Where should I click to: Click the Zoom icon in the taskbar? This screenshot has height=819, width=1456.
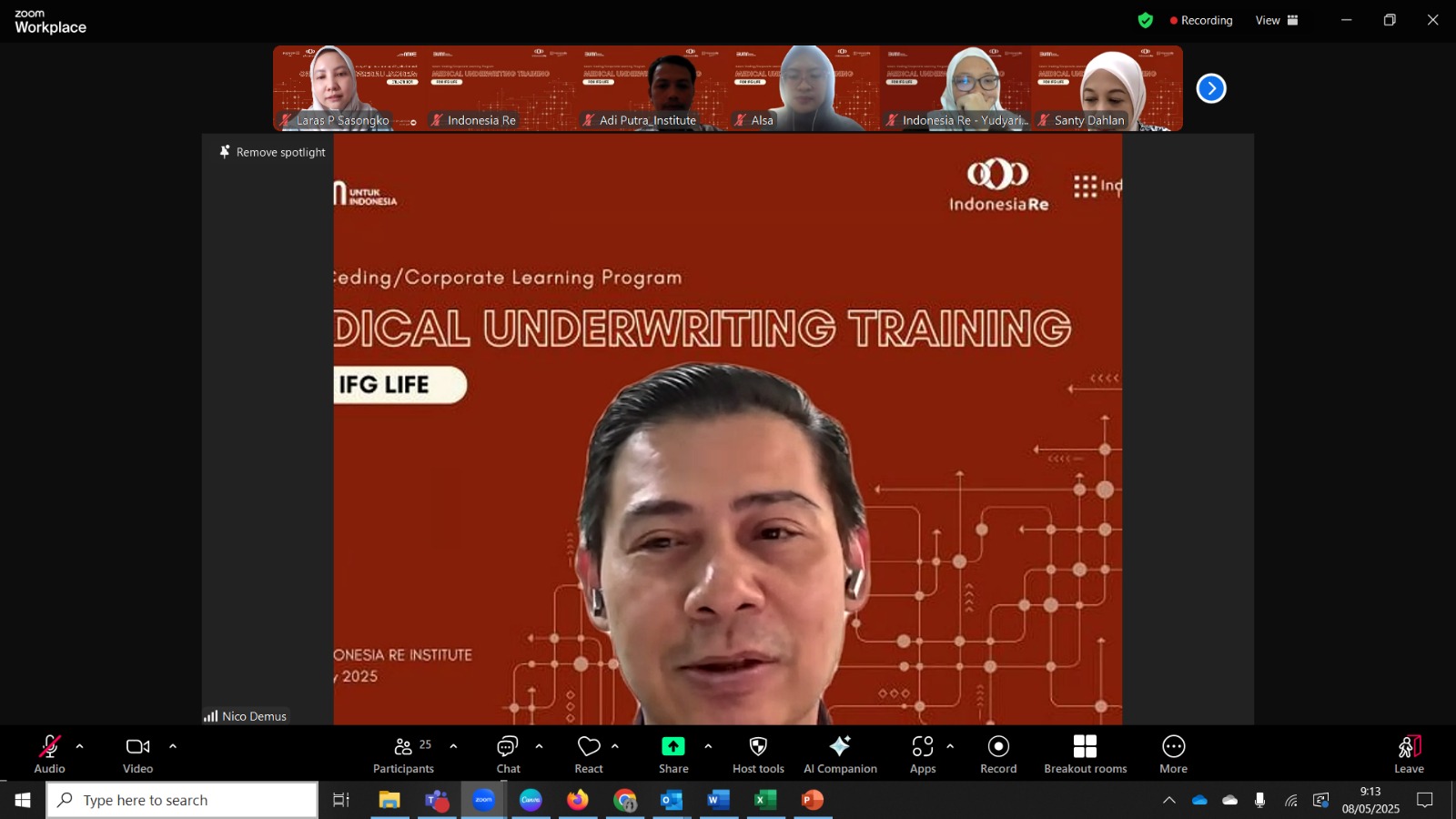[x=484, y=800]
